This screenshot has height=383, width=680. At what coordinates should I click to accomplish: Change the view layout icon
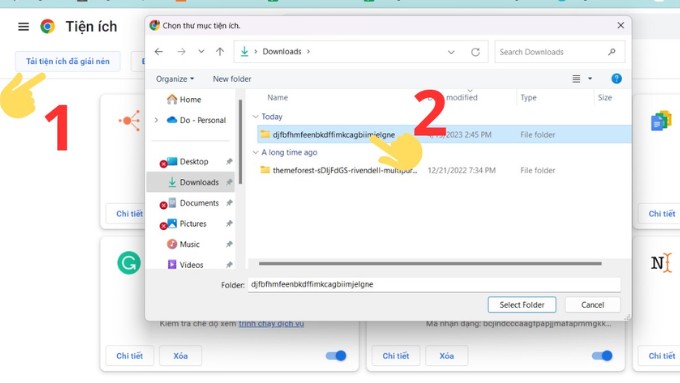576,79
